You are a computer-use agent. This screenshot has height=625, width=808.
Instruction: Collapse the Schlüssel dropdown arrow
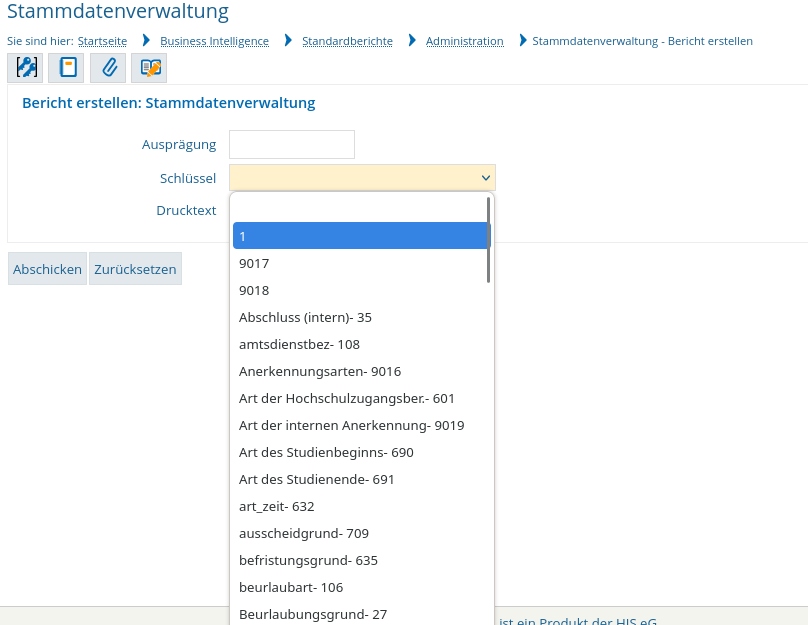pyautogui.click(x=485, y=178)
